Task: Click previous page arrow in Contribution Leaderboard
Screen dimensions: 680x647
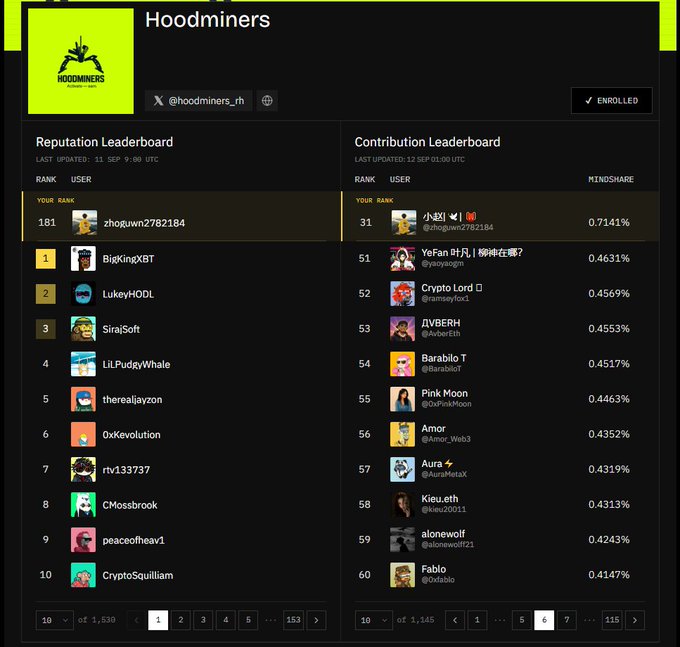Action: coord(455,620)
